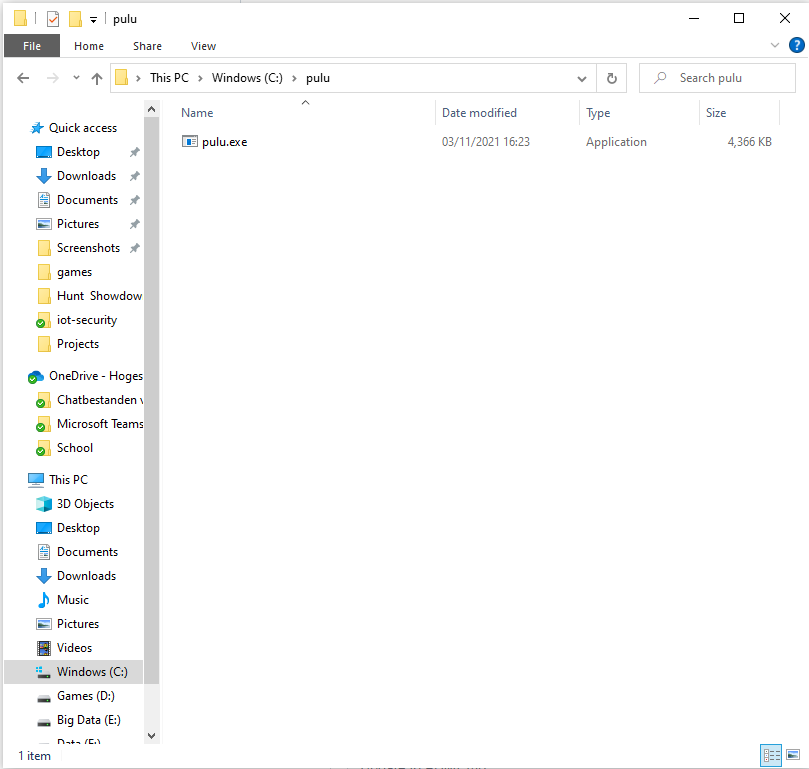Viewport: 809px width, 769px height.
Task: Sort by the Date modified column
Action: (x=479, y=113)
